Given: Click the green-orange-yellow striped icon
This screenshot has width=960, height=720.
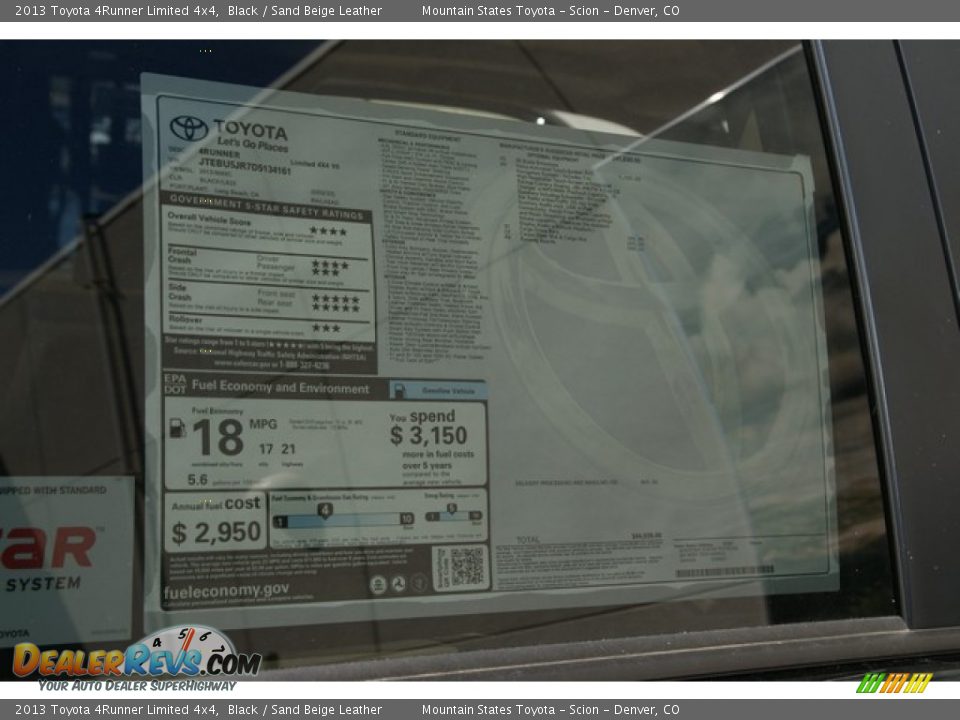Looking at the screenshot, I should [x=894, y=683].
